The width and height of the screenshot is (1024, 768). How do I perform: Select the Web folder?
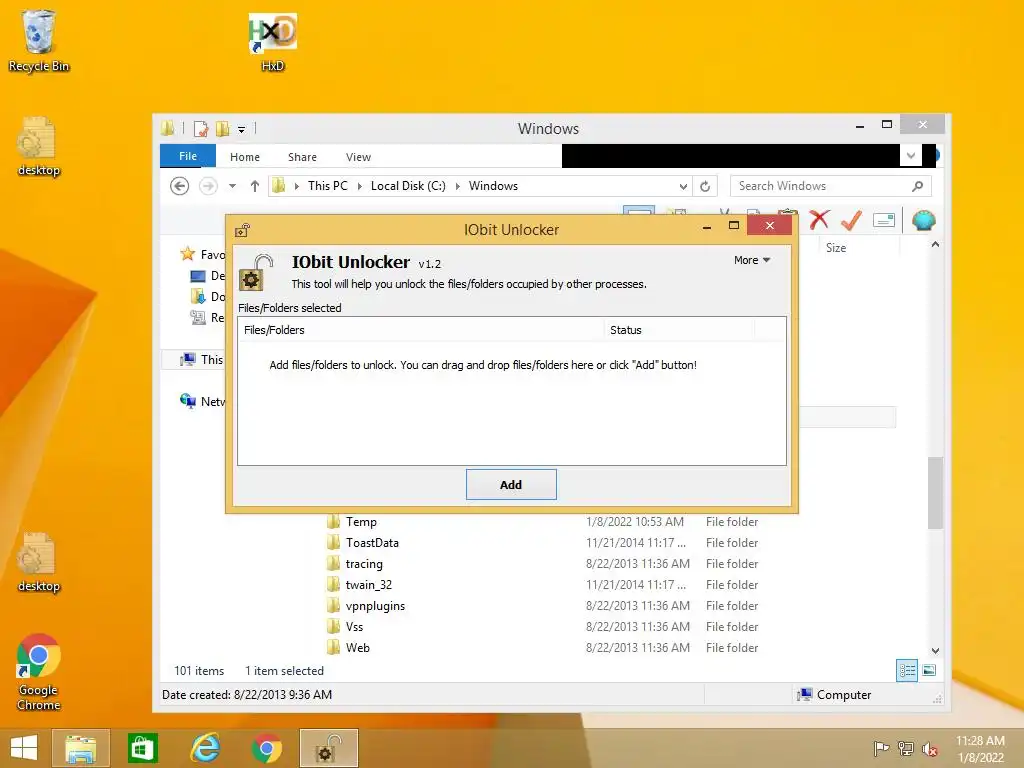(x=357, y=647)
